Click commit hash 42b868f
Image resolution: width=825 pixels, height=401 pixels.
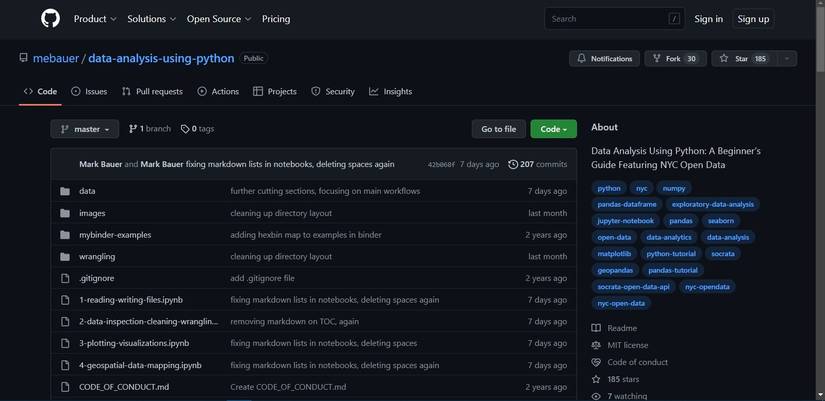(441, 165)
